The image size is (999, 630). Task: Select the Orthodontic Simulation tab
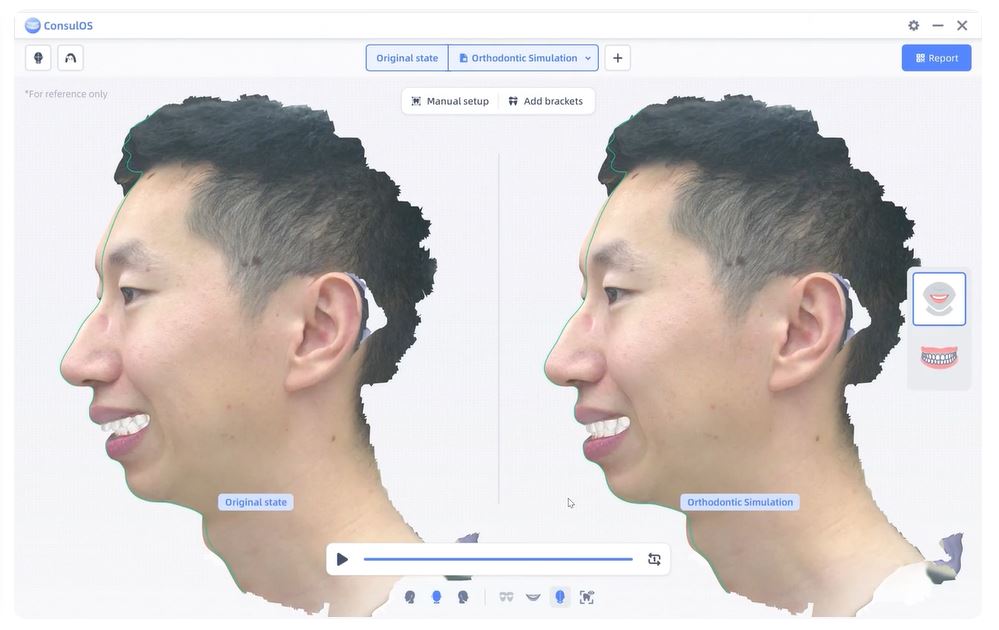(x=517, y=58)
